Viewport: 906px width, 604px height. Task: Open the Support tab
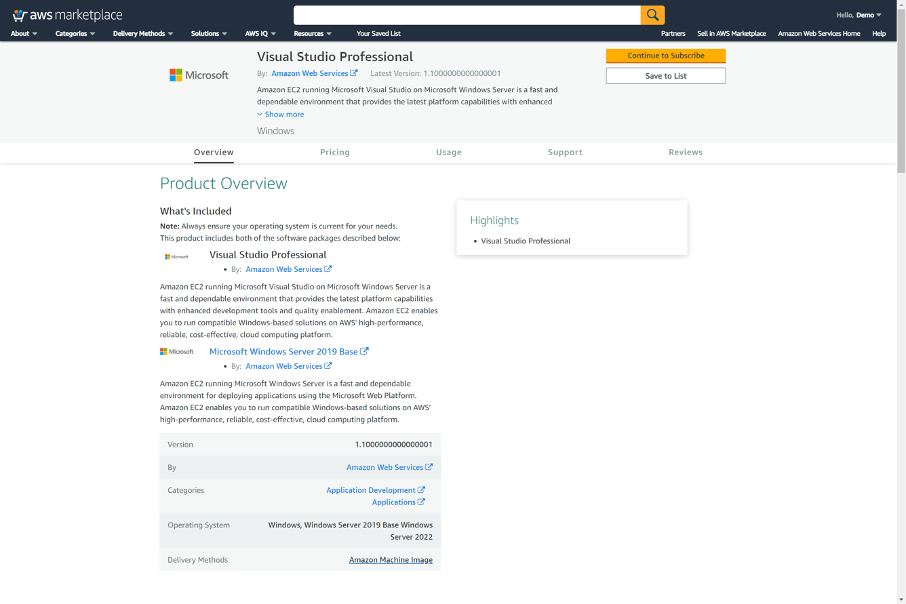coord(565,152)
